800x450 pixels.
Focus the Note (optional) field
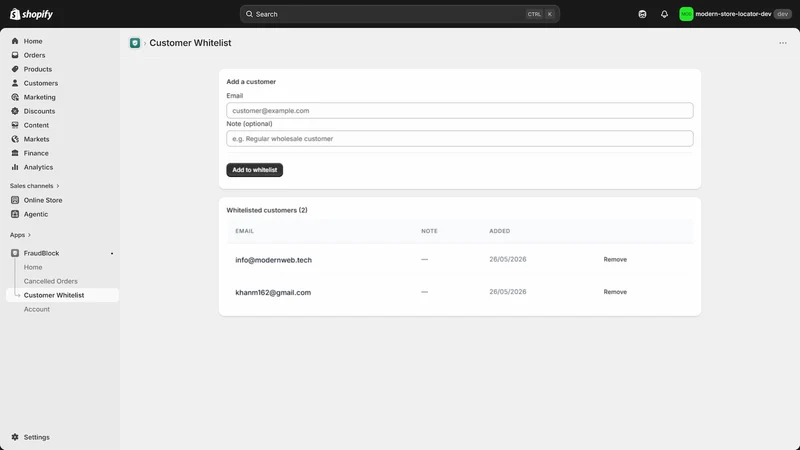(460, 138)
